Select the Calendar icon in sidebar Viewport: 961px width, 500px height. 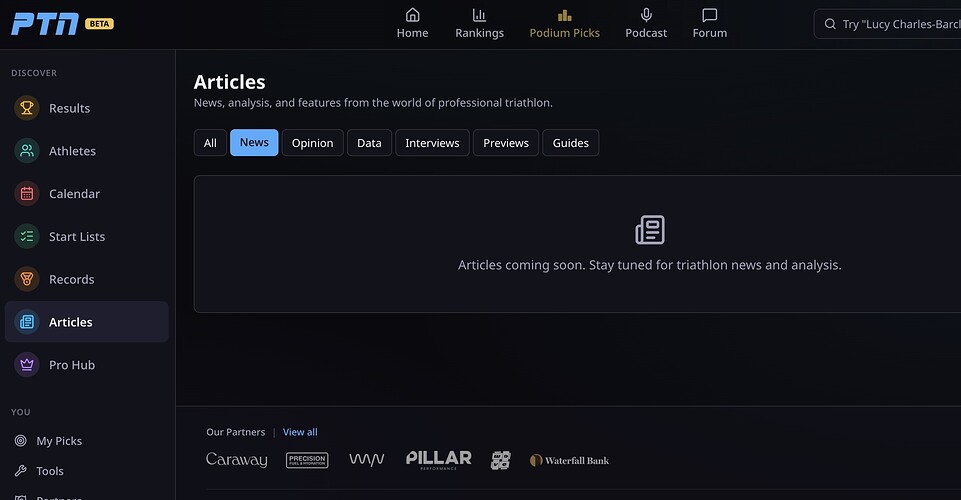(x=27, y=194)
